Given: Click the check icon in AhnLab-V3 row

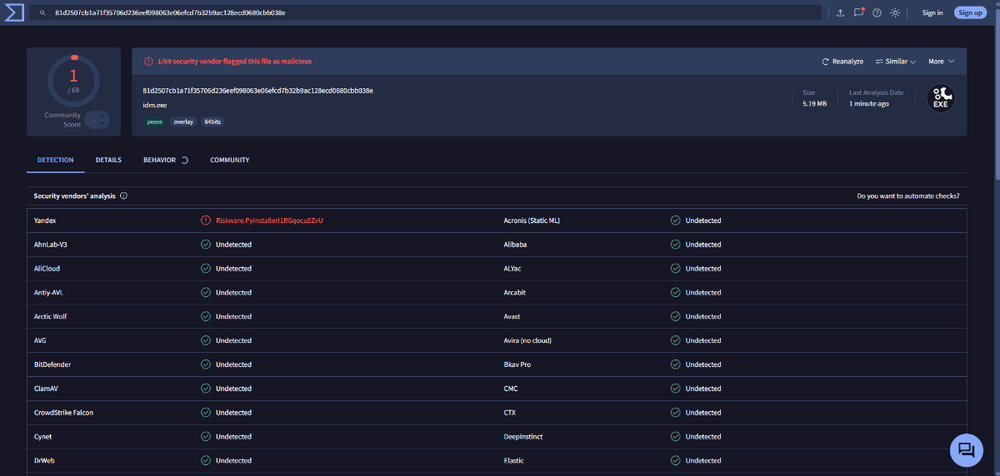Looking at the screenshot, I should pyautogui.click(x=205, y=244).
